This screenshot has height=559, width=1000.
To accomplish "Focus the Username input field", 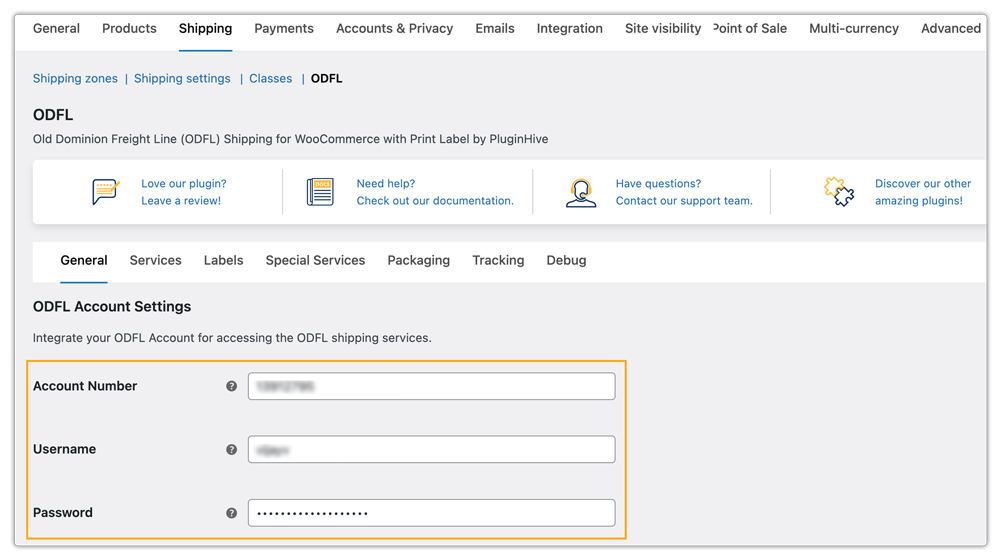I will click(x=432, y=449).
